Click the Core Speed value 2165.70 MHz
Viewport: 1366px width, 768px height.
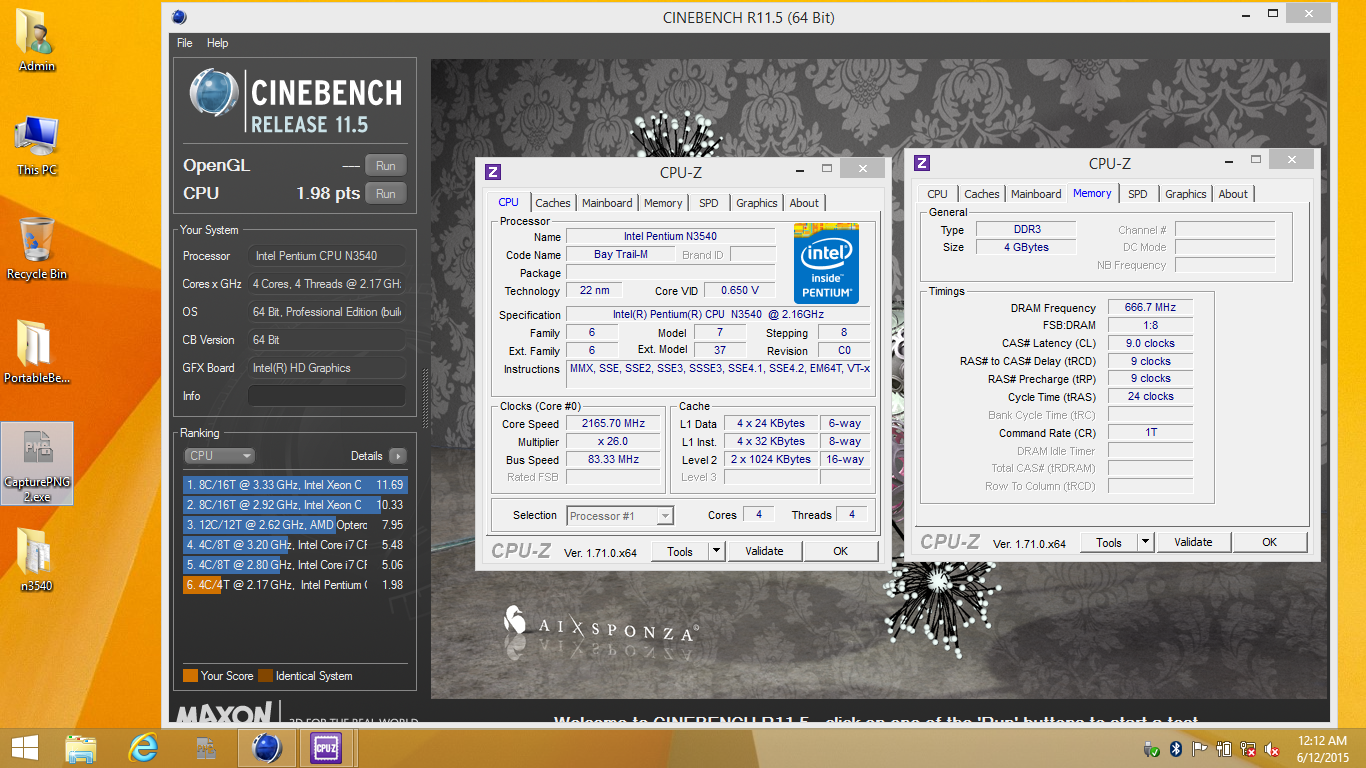(613, 424)
